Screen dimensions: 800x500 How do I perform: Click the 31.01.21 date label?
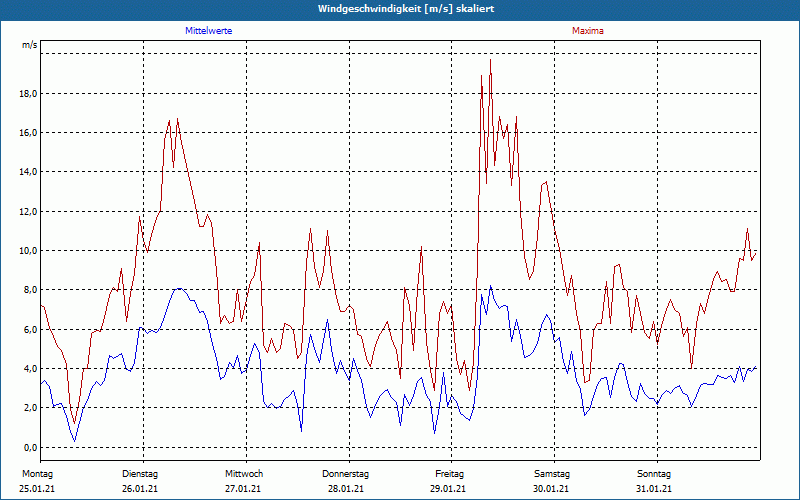pyautogui.click(x=654, y=489)
